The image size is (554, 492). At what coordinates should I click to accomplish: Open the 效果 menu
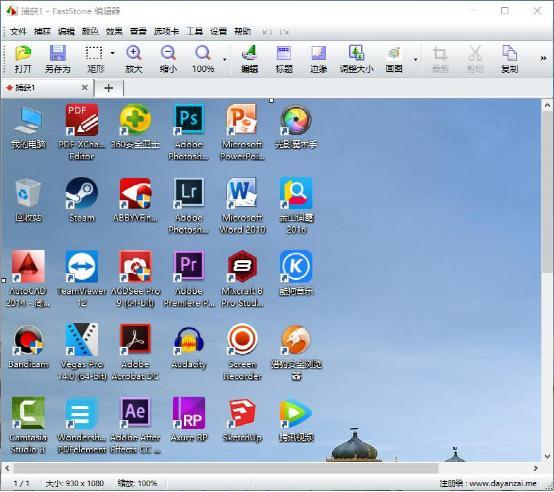[x=114, y=31]
